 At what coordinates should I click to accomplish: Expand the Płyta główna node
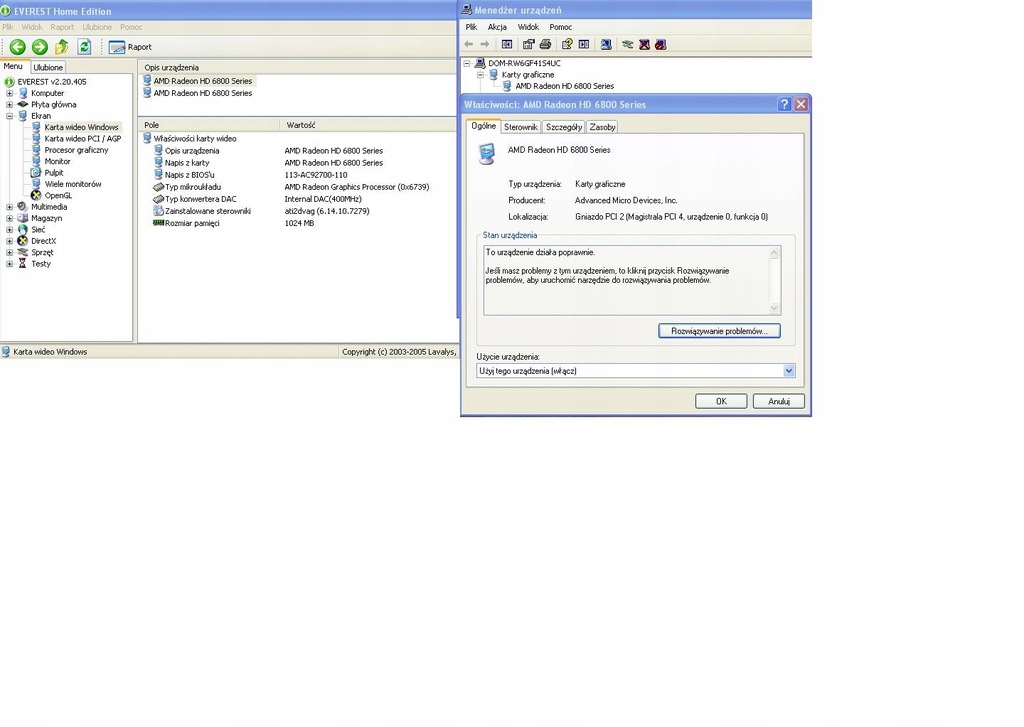pos(9,105)
